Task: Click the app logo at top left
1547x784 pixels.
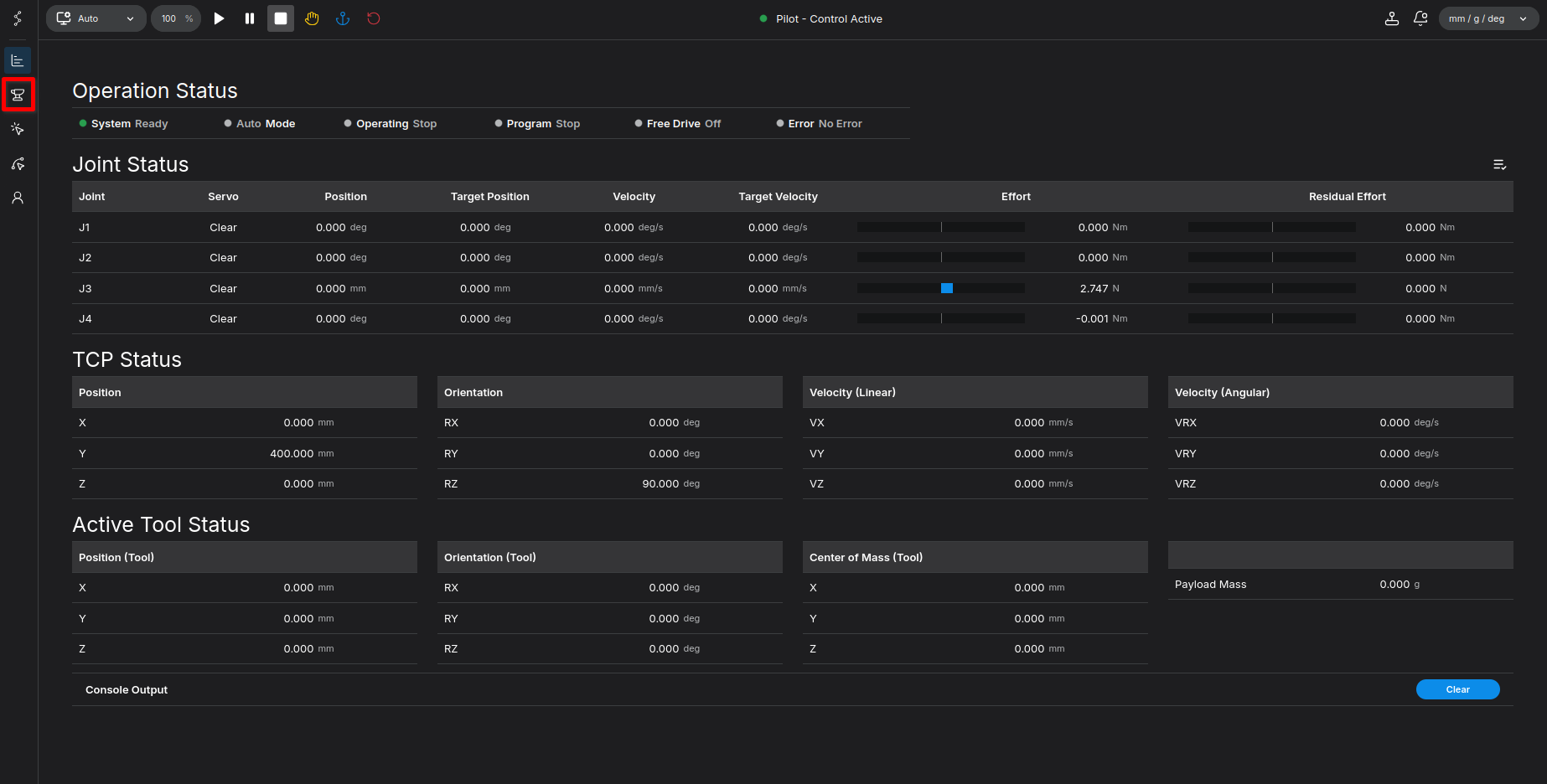Action: click(x=18, y=18)
